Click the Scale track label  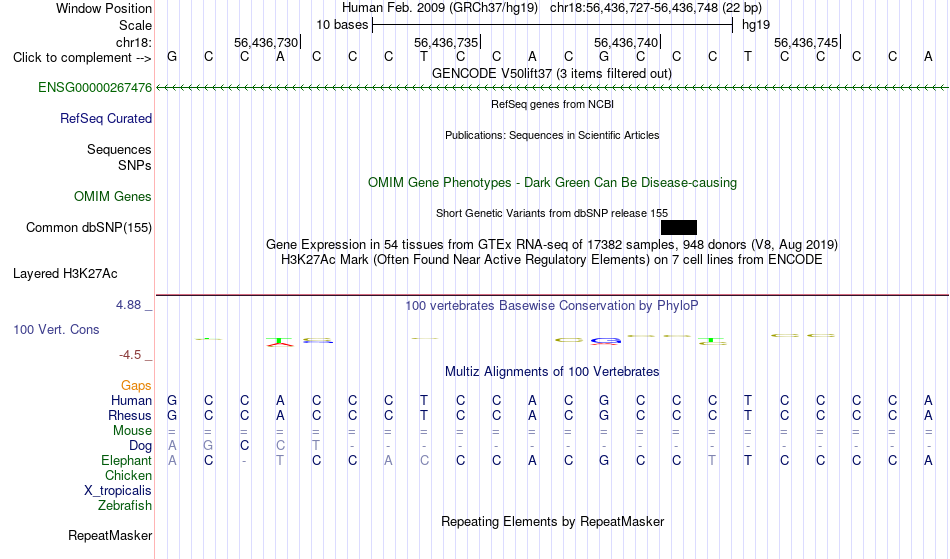tap(136, 25)
